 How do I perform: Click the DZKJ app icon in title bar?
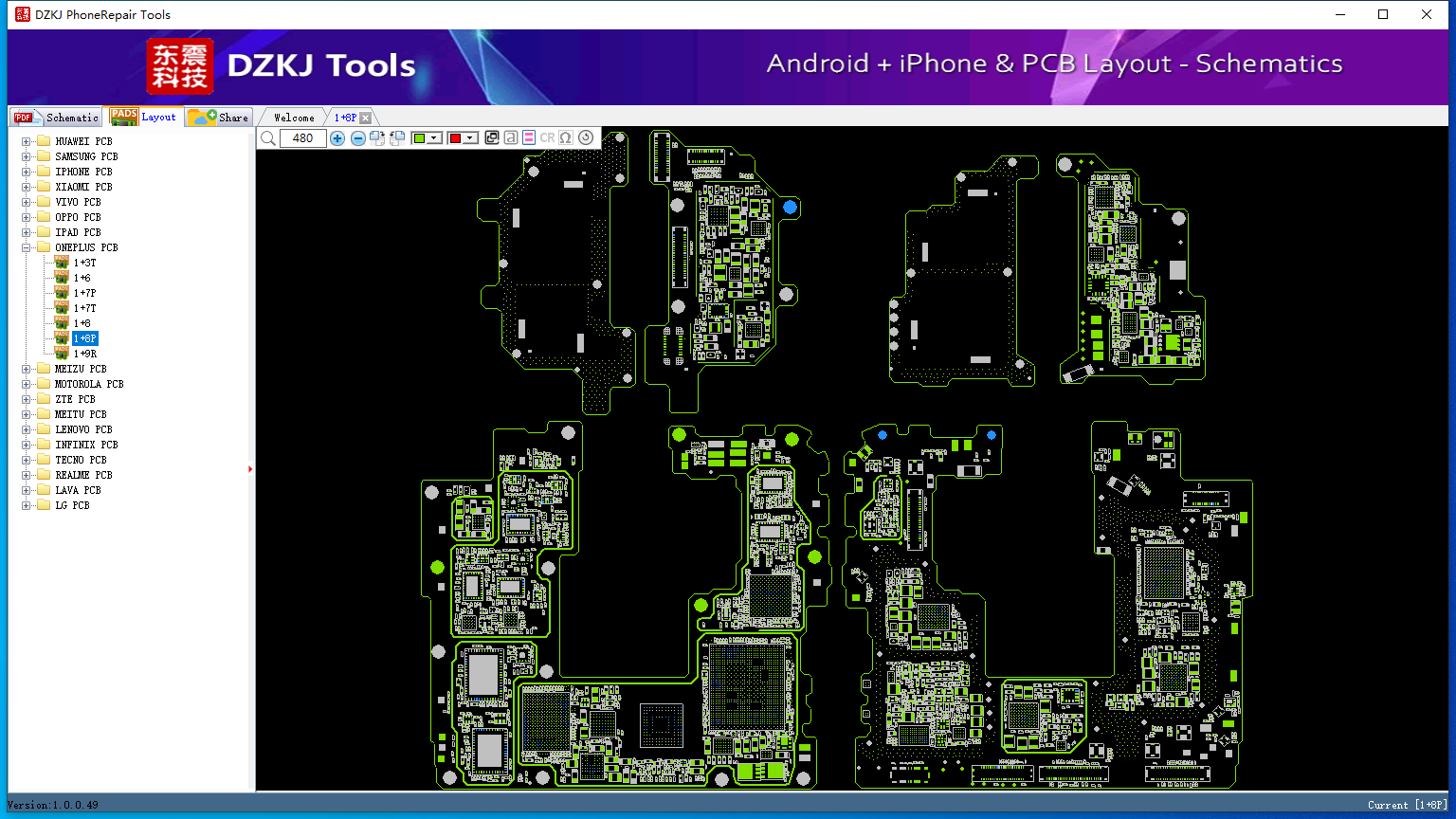[x=23, y=14]
